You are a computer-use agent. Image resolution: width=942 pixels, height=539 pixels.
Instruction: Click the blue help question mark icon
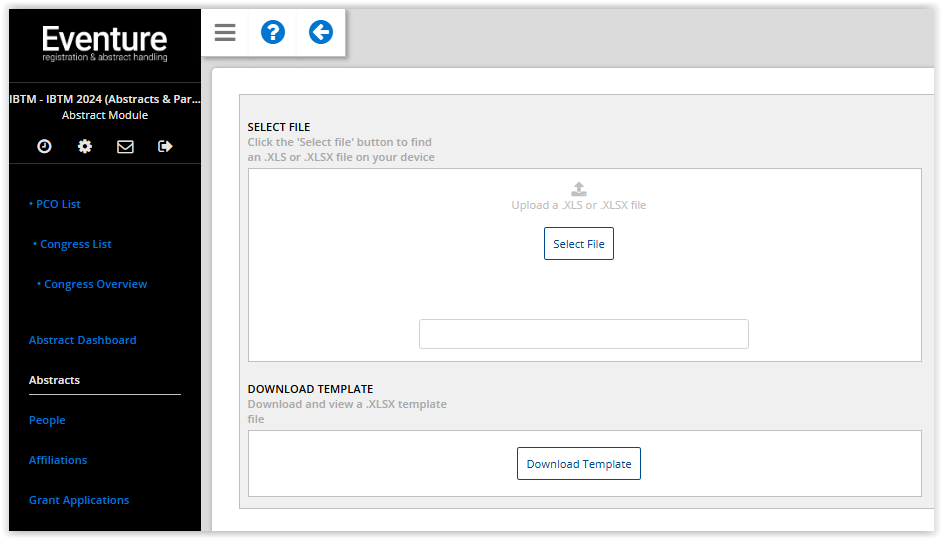coord(273,32)
